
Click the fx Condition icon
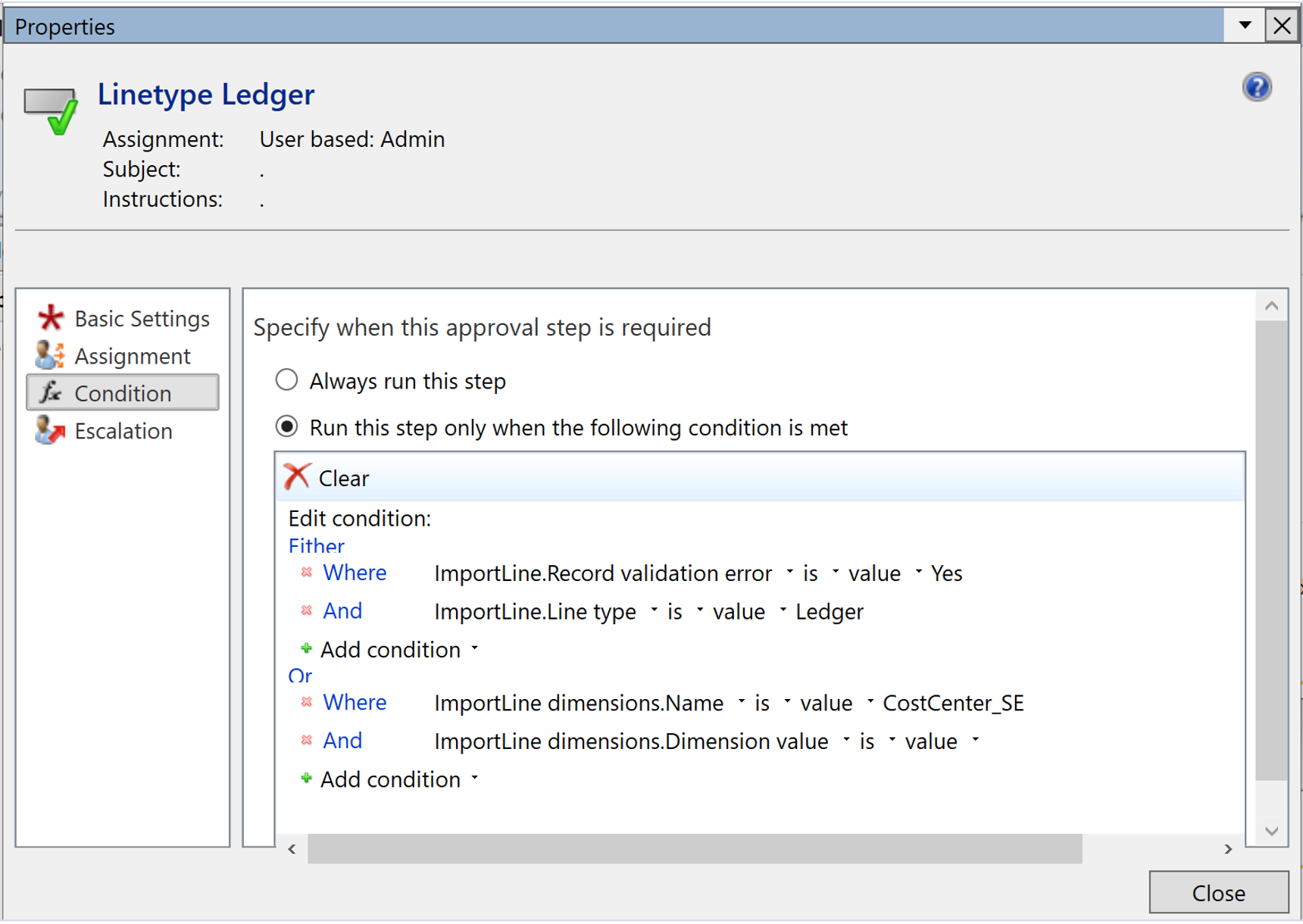[51, 392]
